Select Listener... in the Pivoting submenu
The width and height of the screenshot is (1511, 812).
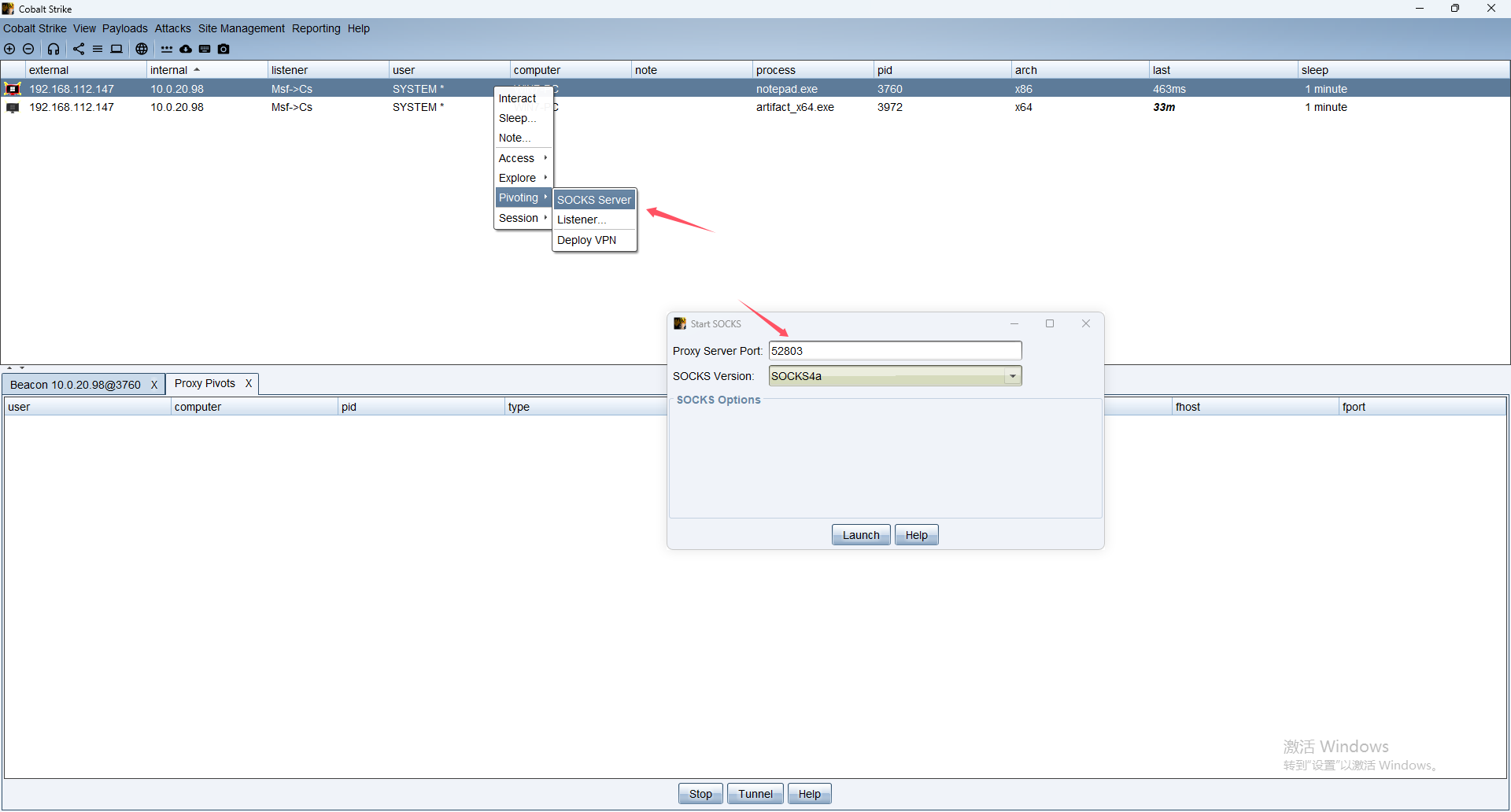(x=594, y=220)
